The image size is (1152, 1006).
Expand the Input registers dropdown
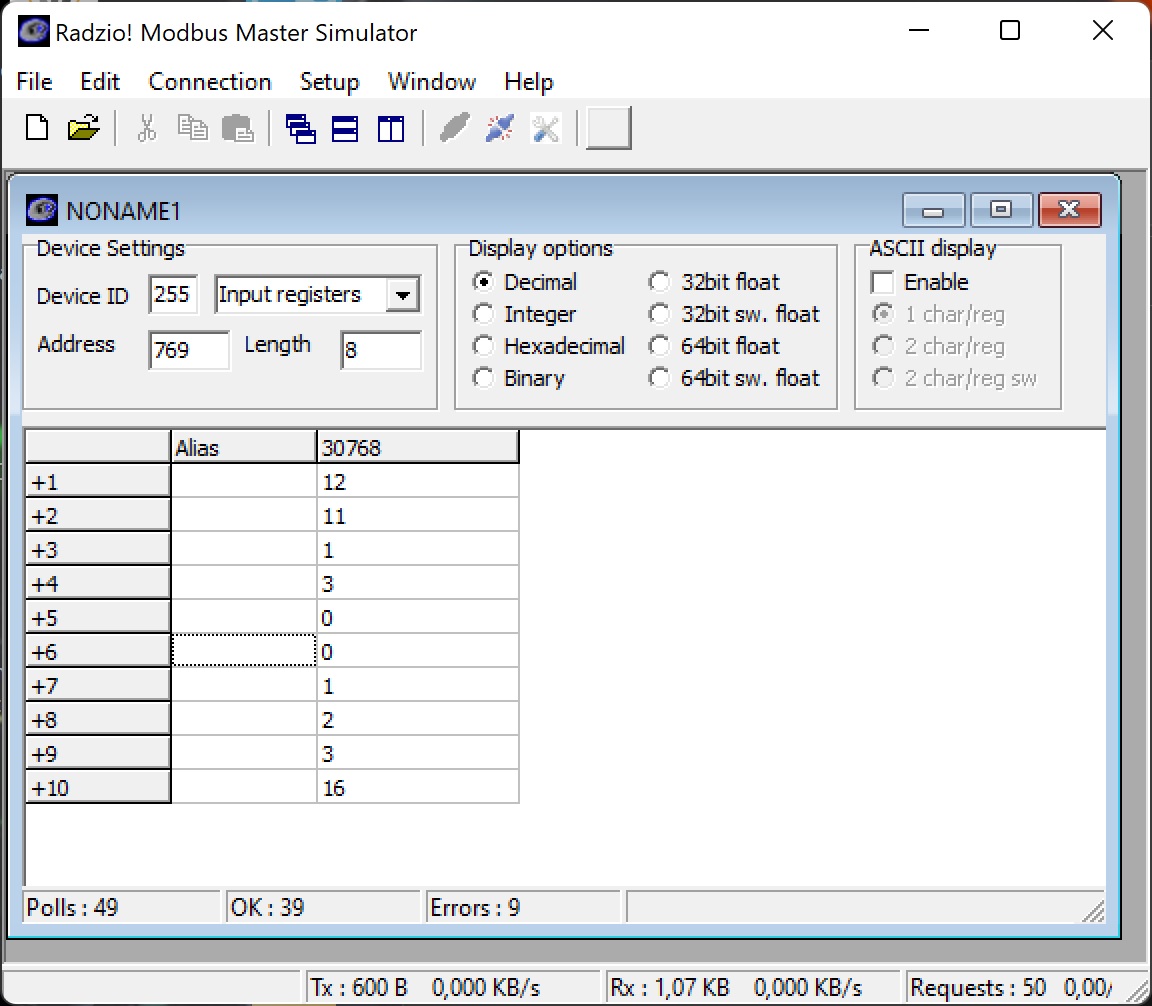(402, 295)
